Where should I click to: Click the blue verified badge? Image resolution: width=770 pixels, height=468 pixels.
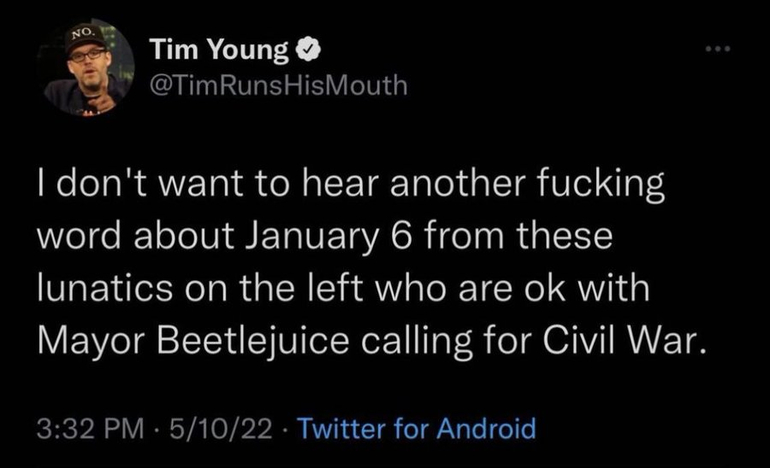311,49
